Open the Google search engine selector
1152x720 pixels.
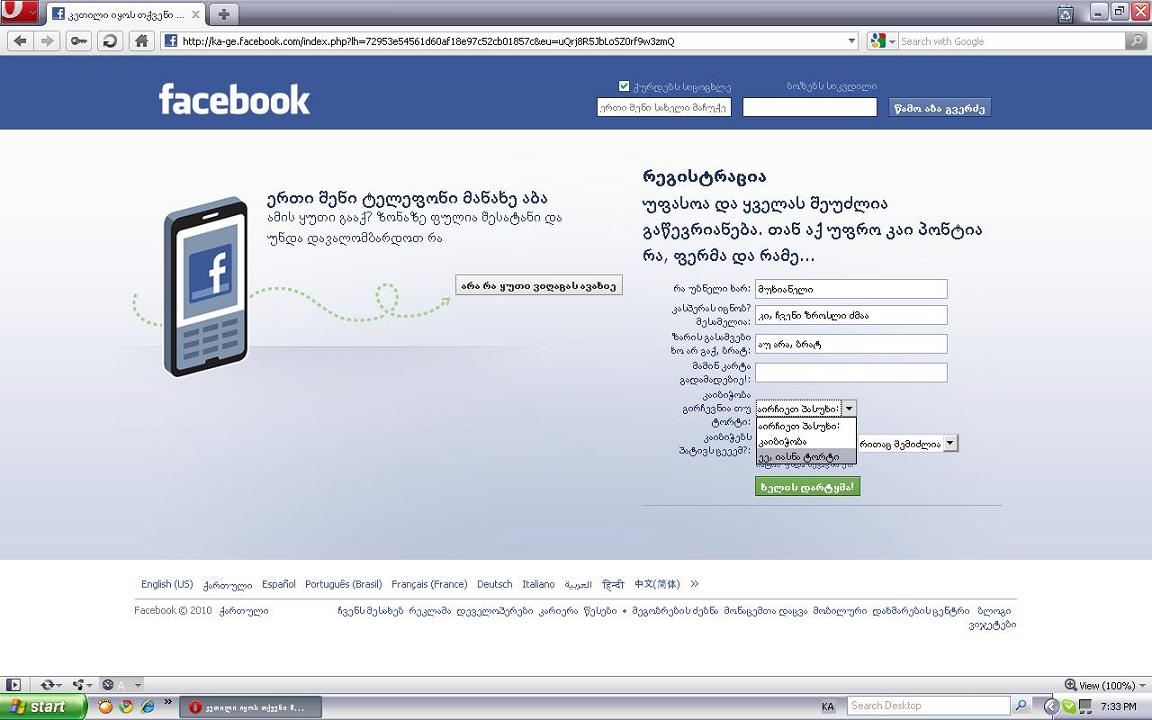tap(882, 41)
